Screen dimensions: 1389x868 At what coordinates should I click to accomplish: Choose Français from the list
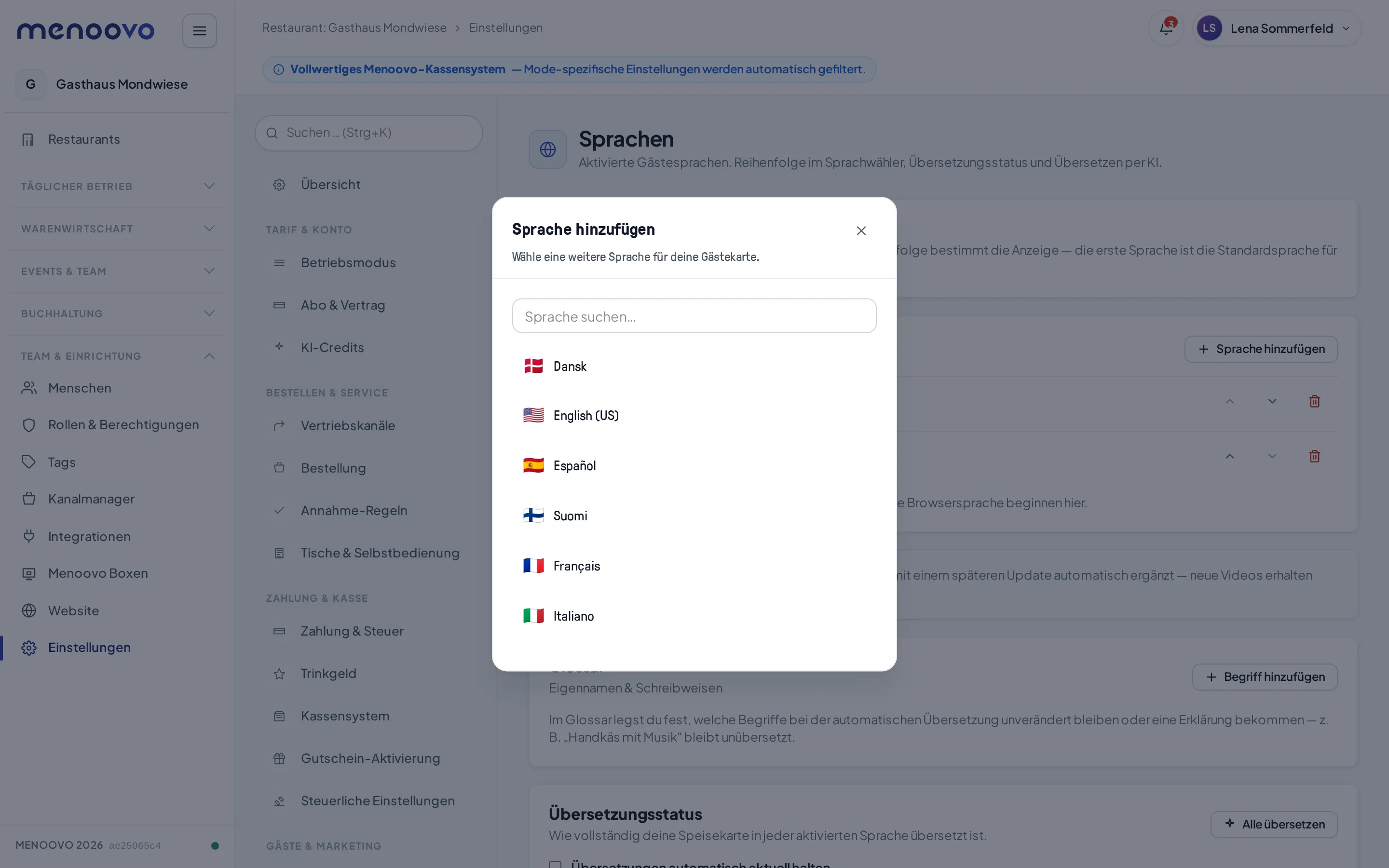tap(694, 566)
